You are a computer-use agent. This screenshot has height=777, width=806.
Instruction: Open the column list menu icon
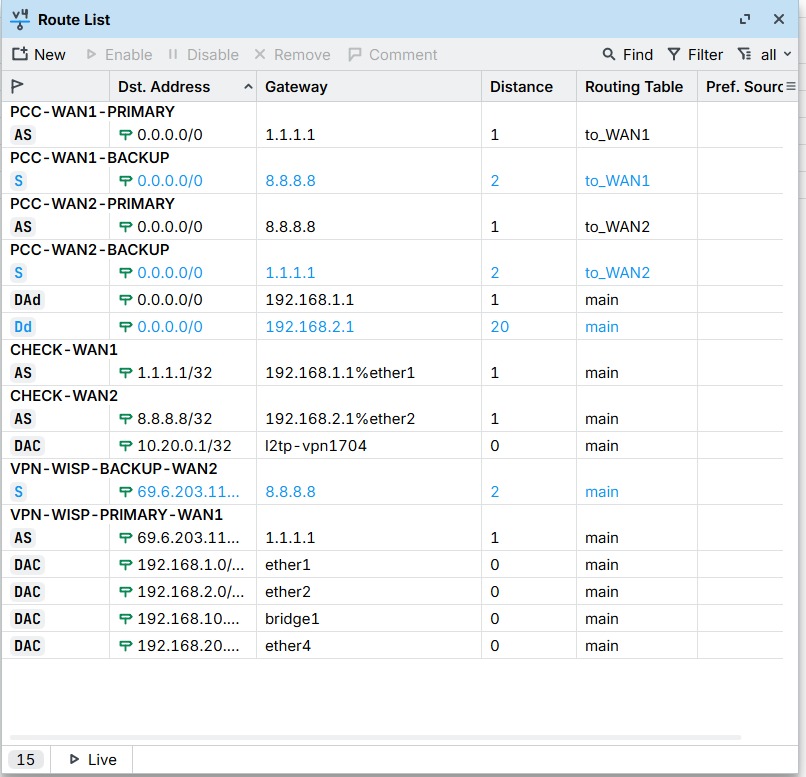pos(791,86)
